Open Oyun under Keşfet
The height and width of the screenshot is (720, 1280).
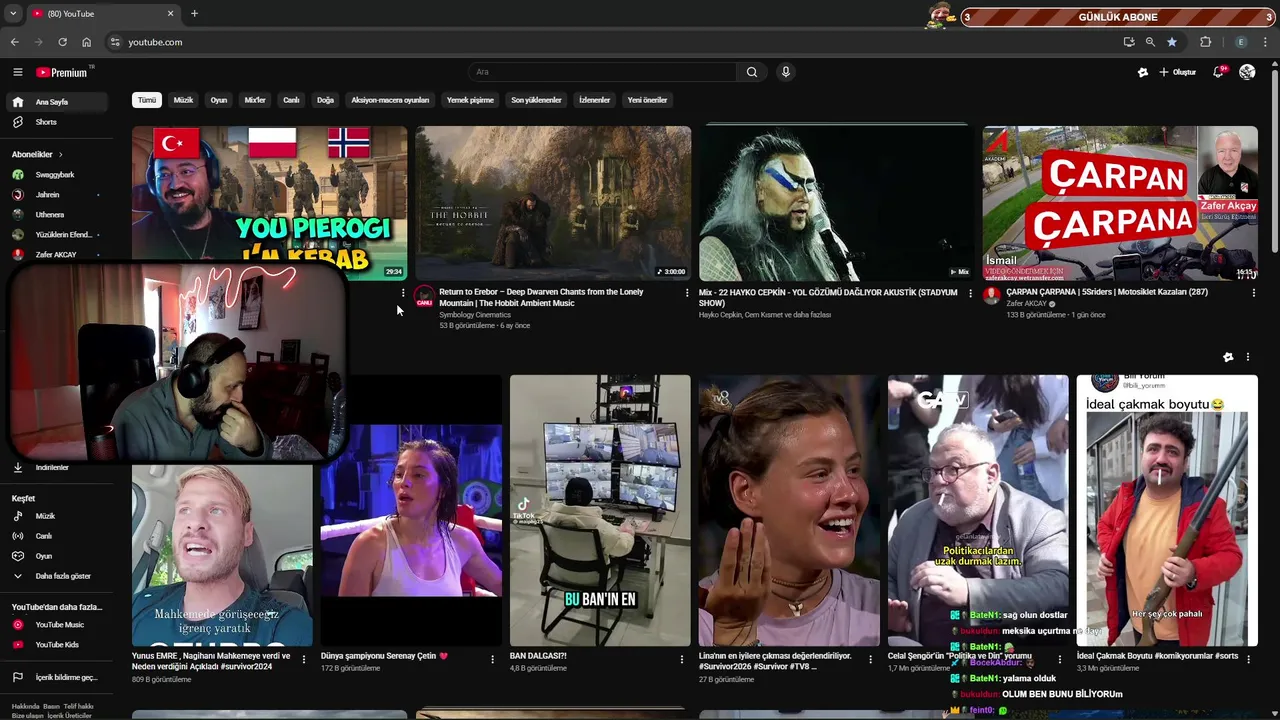click(x=58, y=556)
